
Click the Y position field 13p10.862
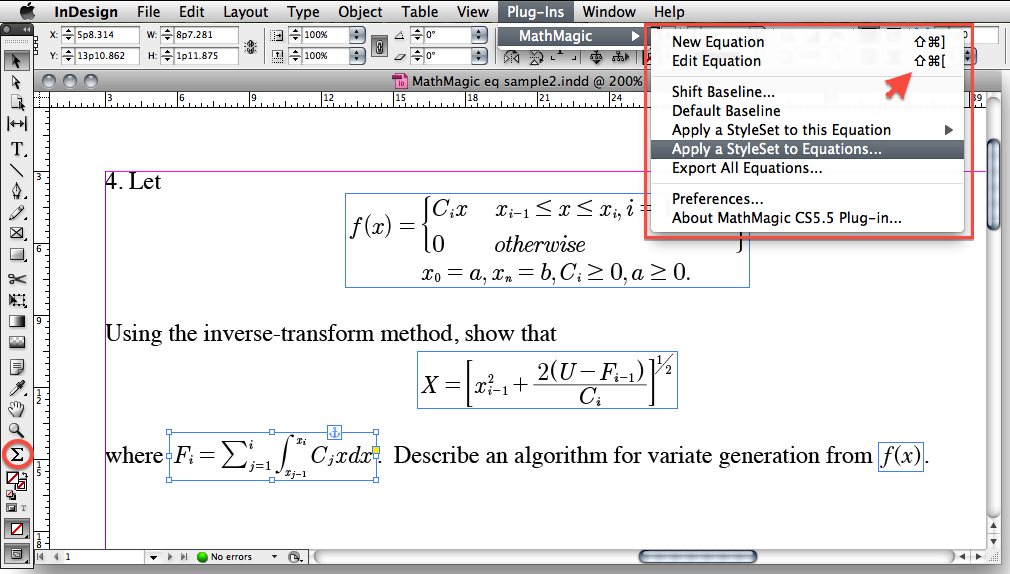point(107,56)
